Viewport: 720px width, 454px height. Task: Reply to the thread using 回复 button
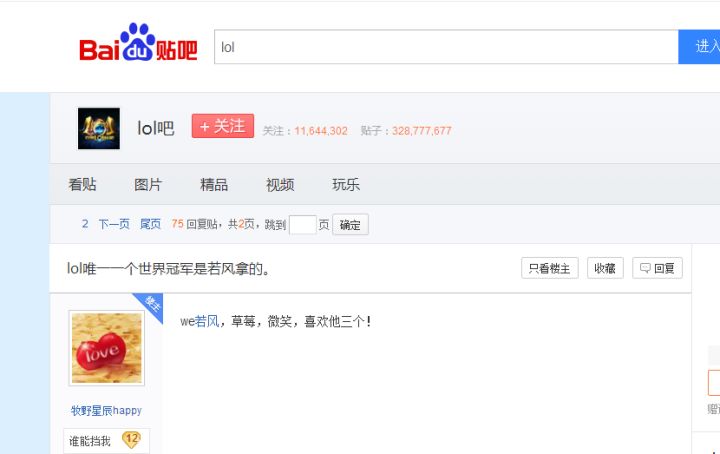pyautogui.click(x=658, y=268)
